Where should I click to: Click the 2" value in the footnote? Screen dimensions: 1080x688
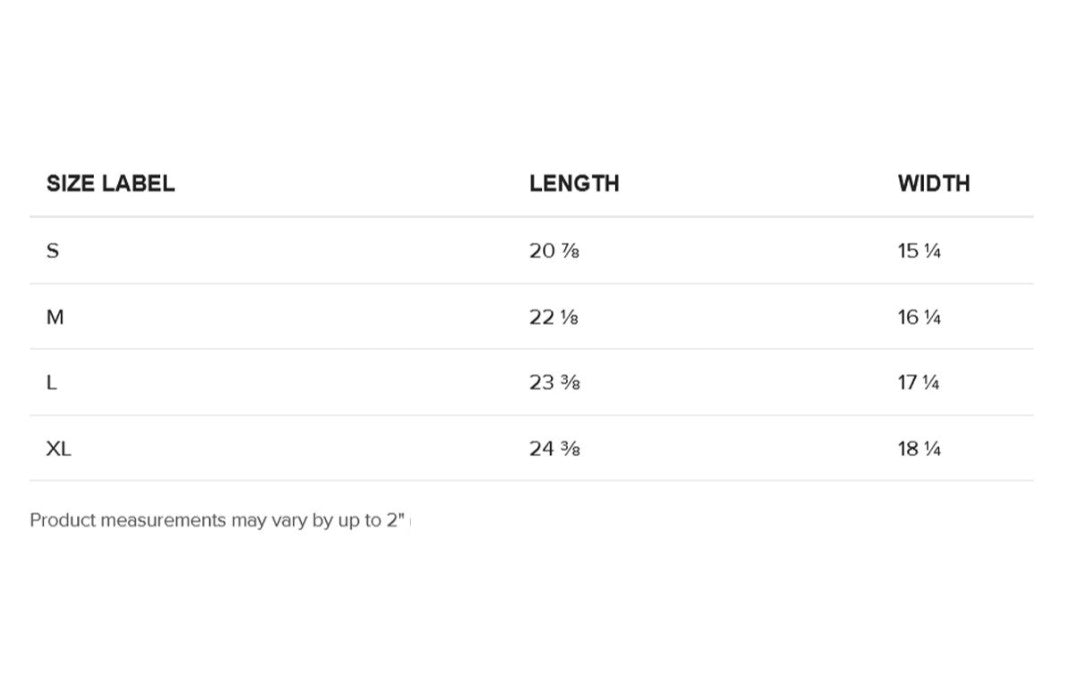[395, 520]
